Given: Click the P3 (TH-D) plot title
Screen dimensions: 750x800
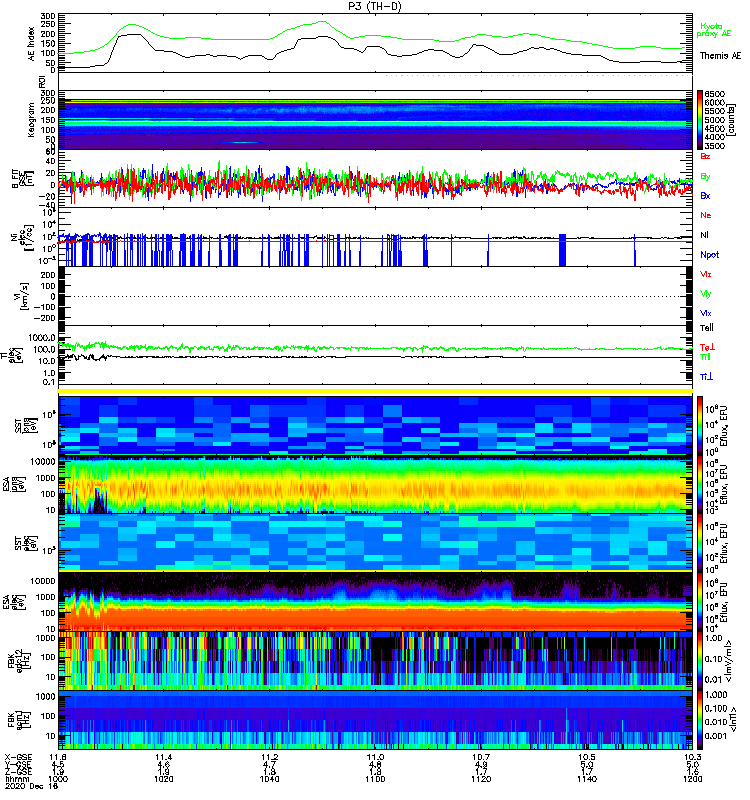Looking at the screenshot, I should [375, 5].
